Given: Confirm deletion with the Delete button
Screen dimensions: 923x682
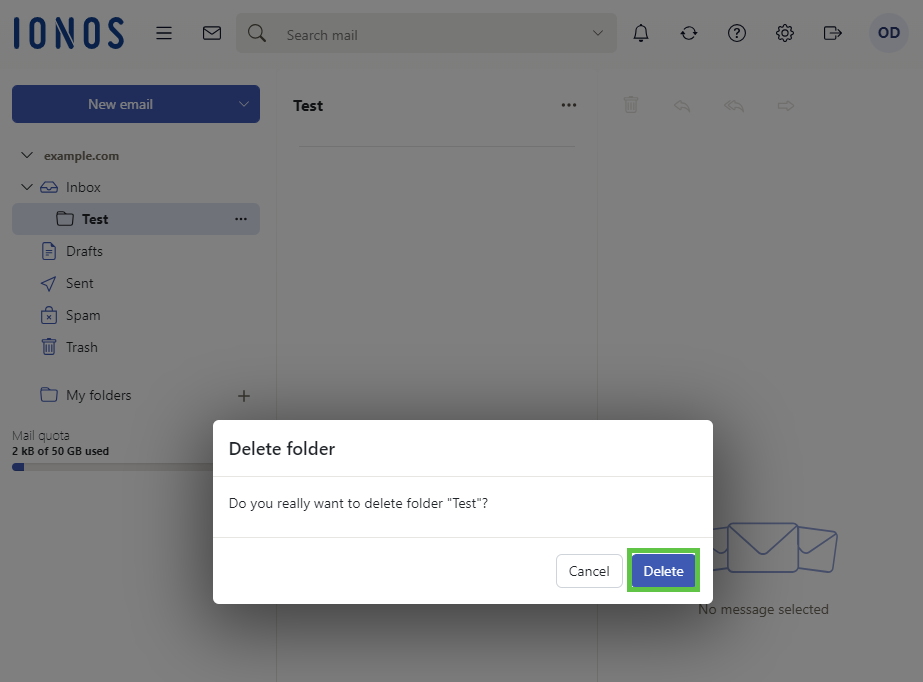Looking at the screenshot, I should 663,570.
